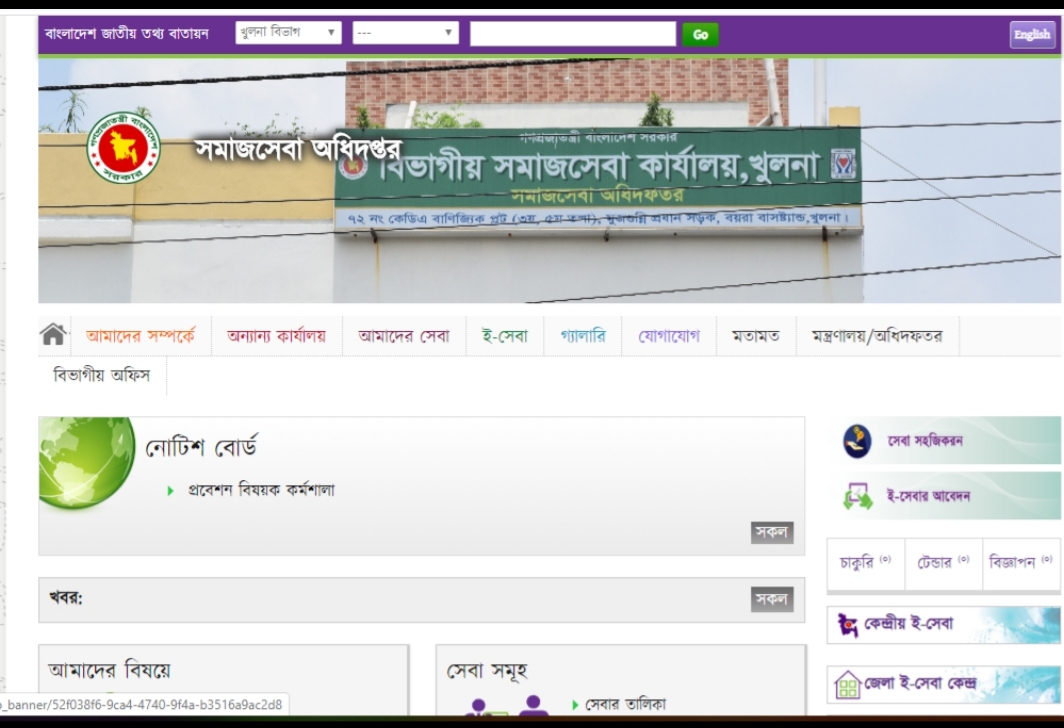Open the ই-সেবা menu item
The height and width of the screenshot is (728, 1064).
pyautogui.click(x=505, y=336)
